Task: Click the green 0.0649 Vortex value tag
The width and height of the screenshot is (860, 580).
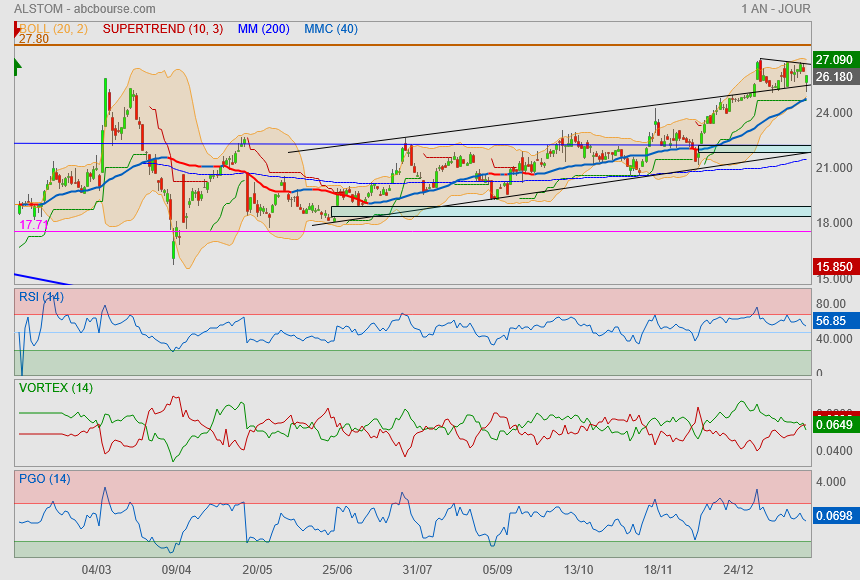Action: pos(834,425)
